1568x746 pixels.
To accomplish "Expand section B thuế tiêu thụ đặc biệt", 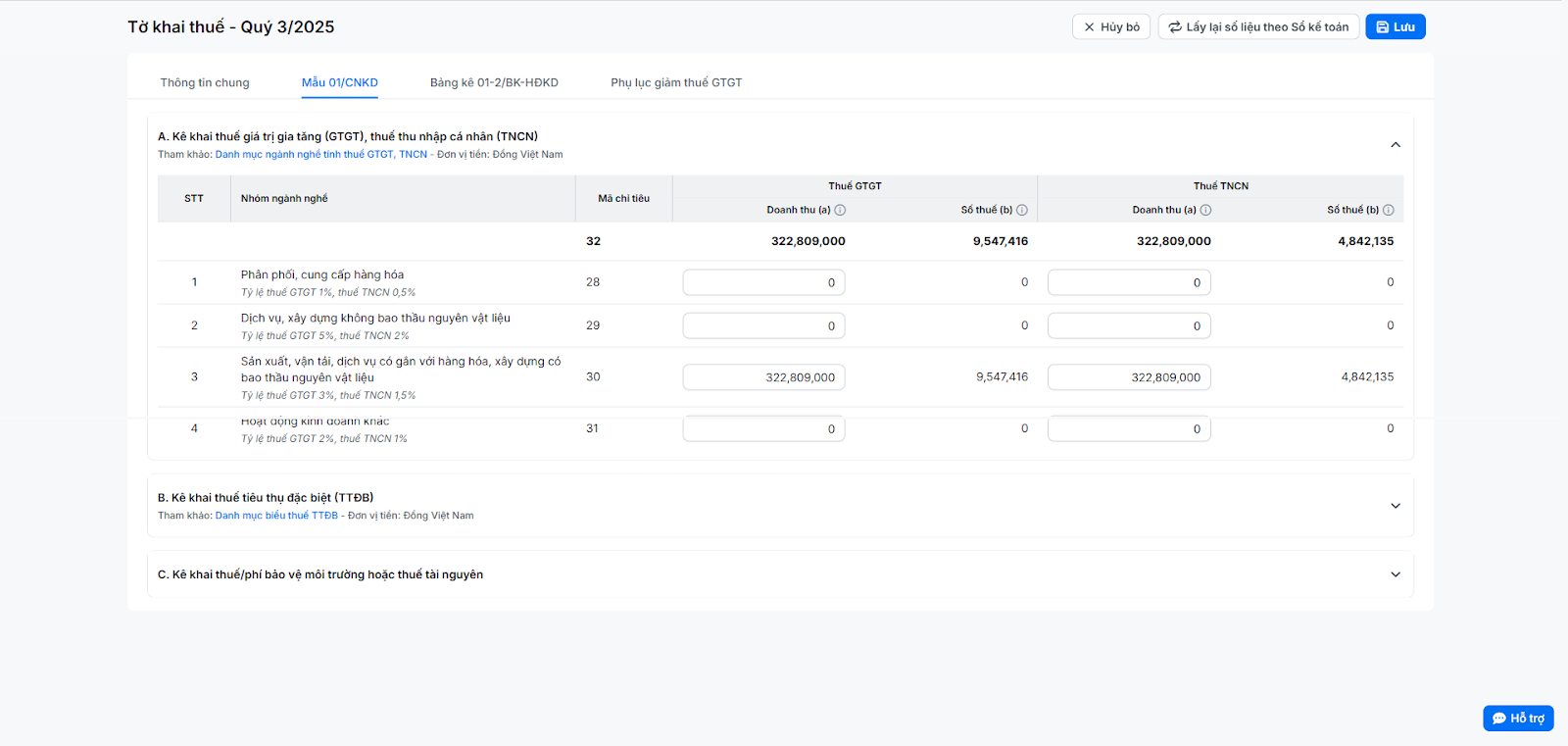I will pos(1396,506).
